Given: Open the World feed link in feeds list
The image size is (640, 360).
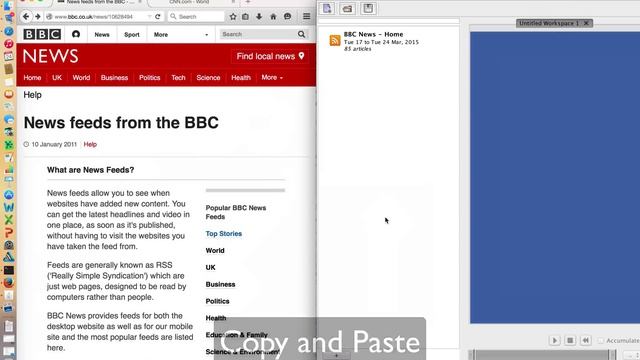Looking at the screenshot, I should click(x=215, y=251).
